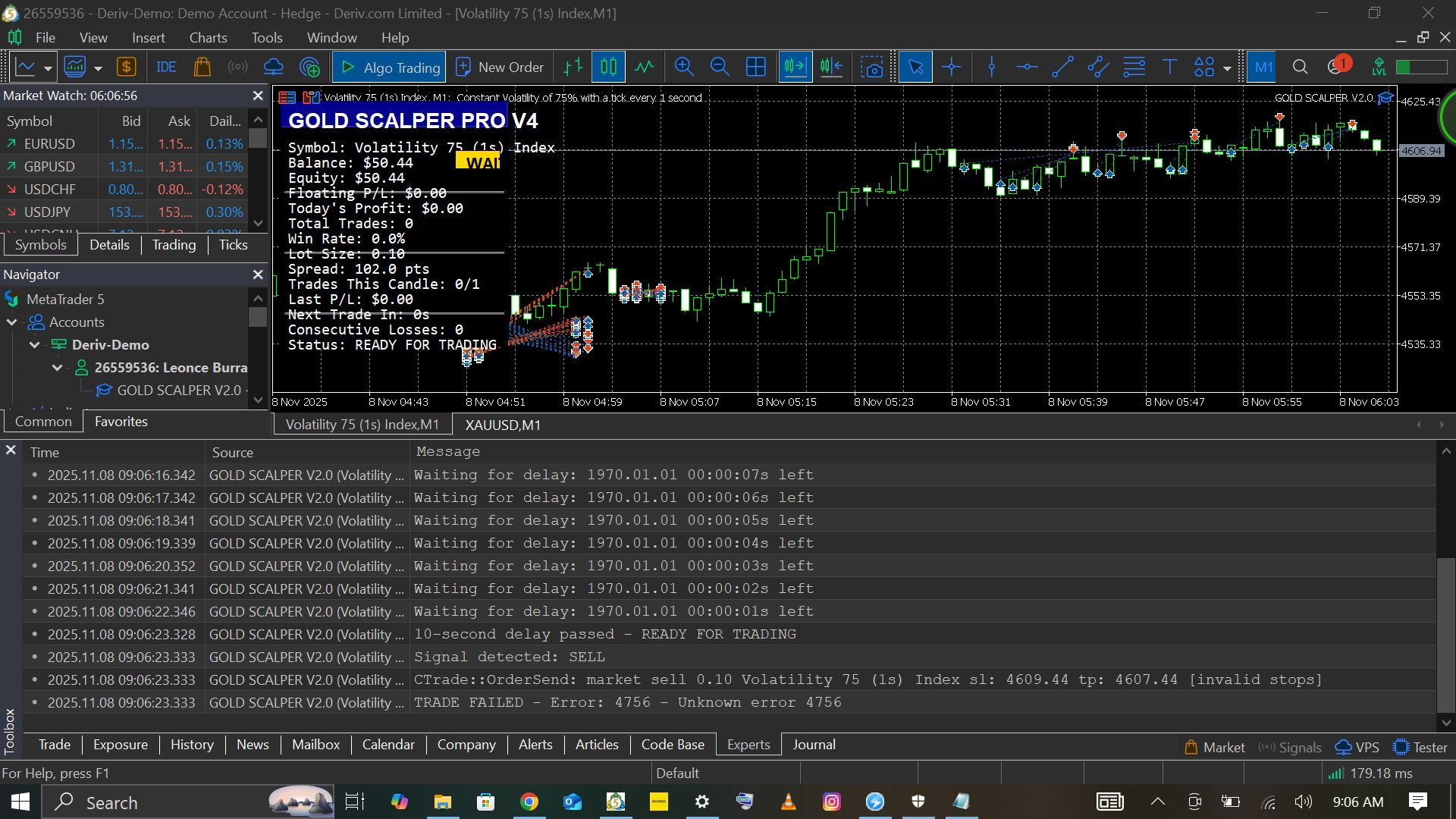
Task: Toggle chart shift from right border
Action: [831, 67]
